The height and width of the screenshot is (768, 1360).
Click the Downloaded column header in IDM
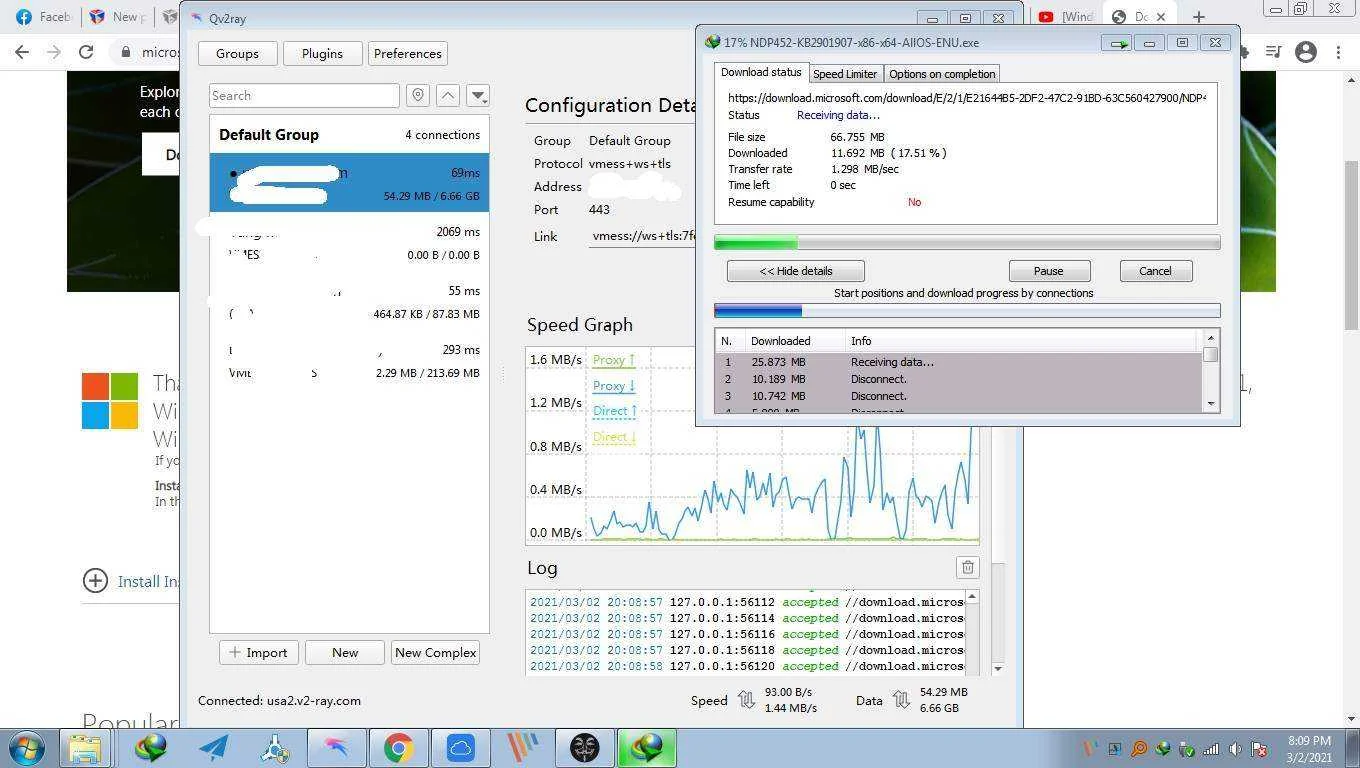(795, 341)
